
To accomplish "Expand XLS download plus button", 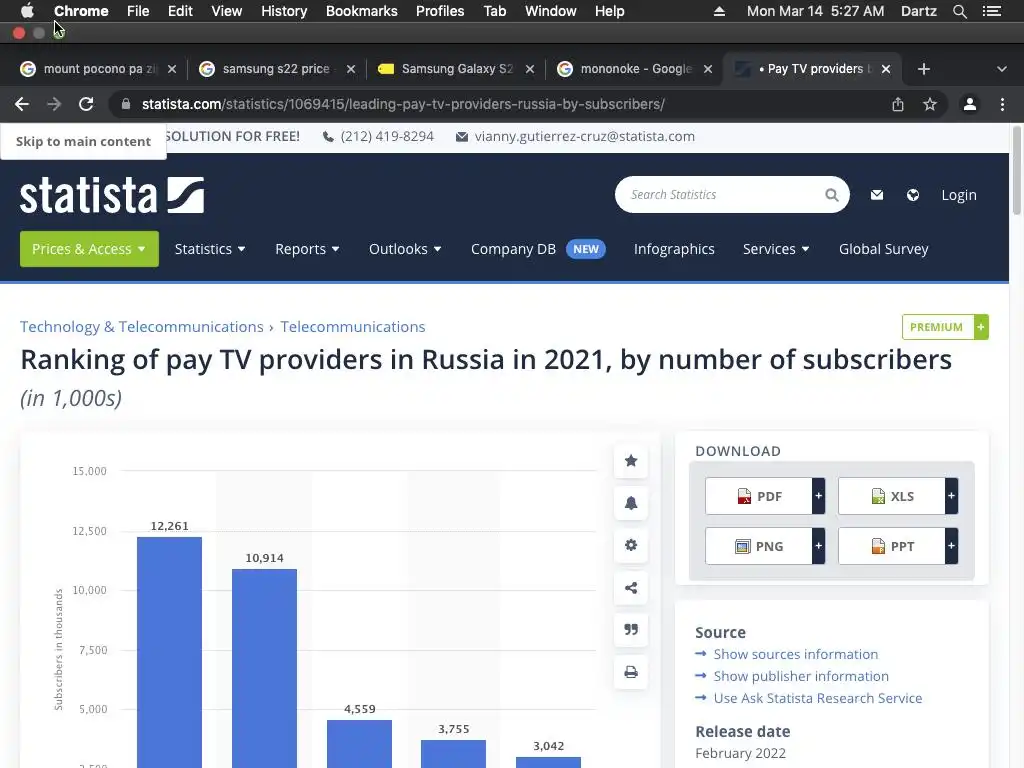I will 952,496.
